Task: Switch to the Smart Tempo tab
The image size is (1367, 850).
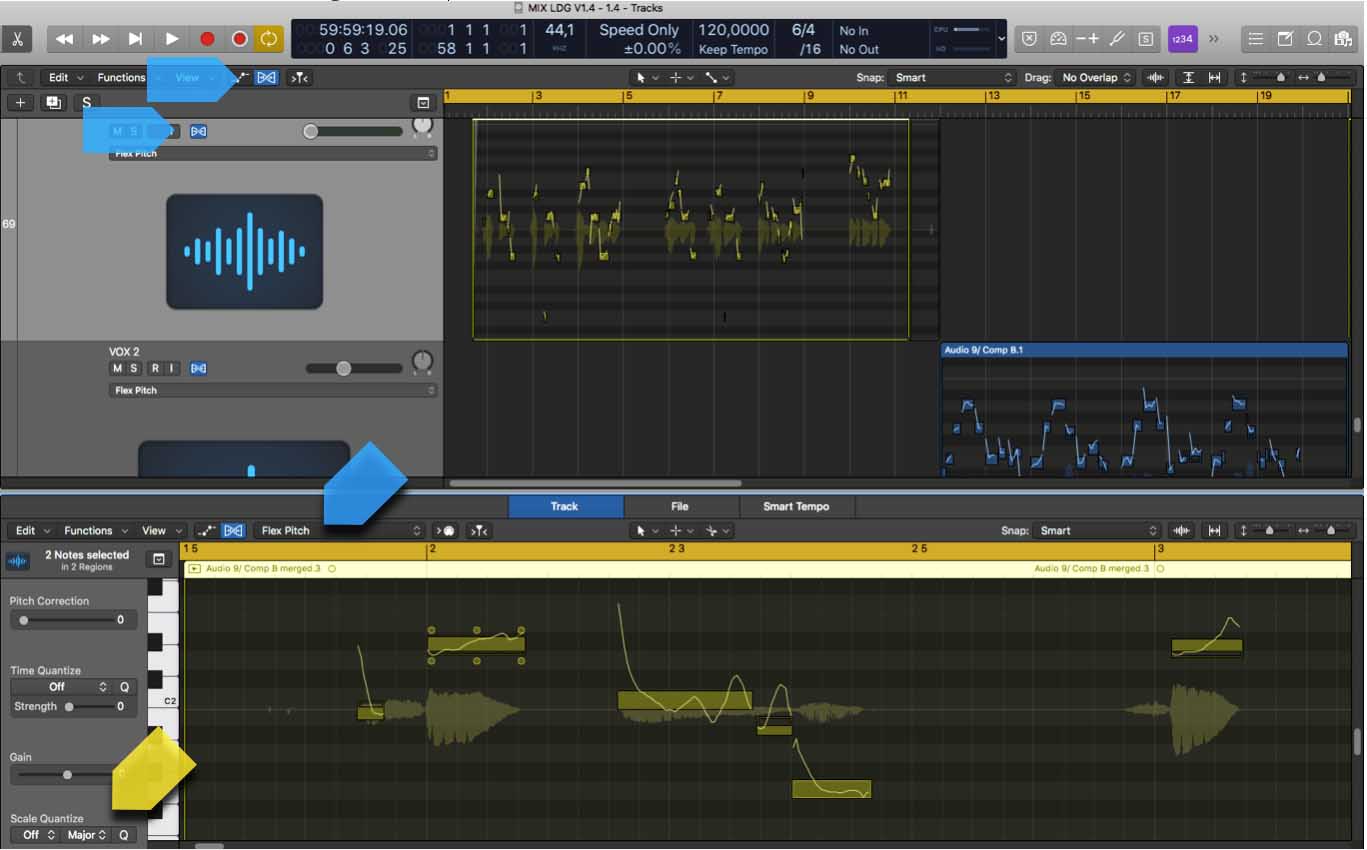Action: [x=796, y=506]
